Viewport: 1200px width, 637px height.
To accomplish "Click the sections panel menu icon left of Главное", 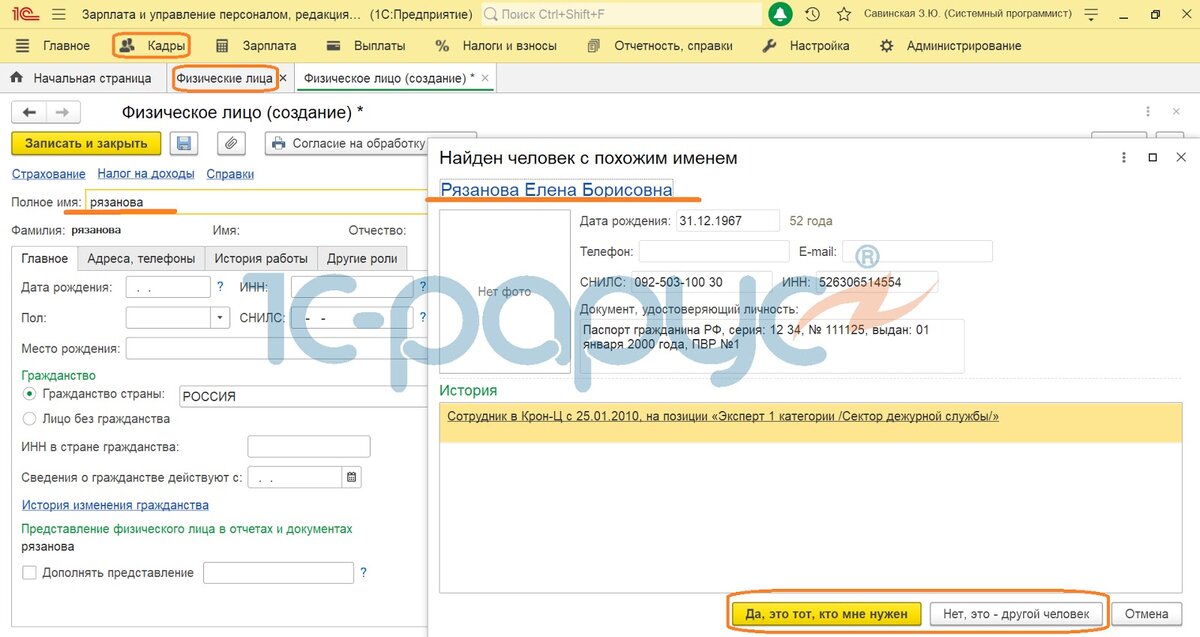I will point(22,46).
